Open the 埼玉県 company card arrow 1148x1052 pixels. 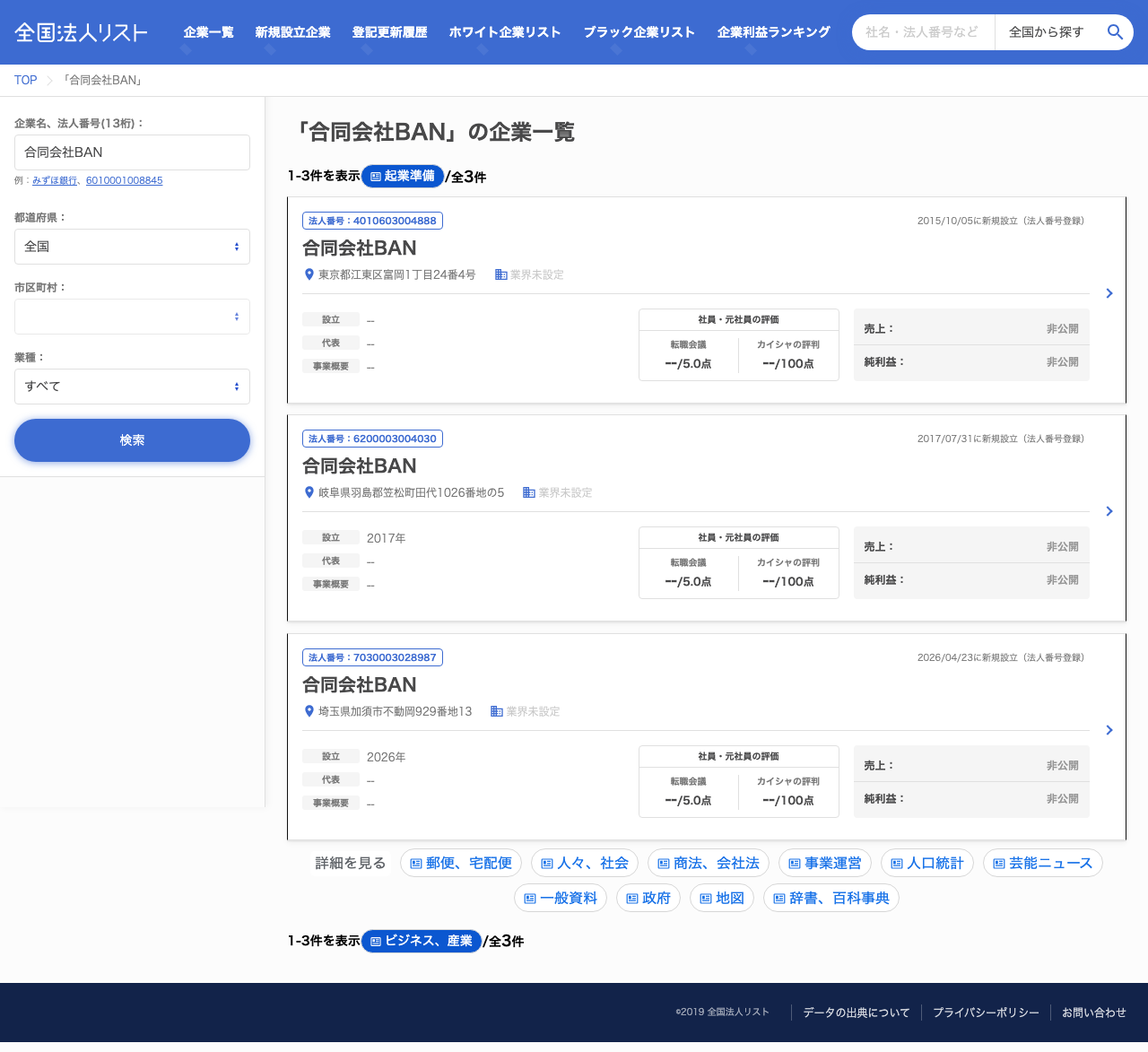point(1109,730)
